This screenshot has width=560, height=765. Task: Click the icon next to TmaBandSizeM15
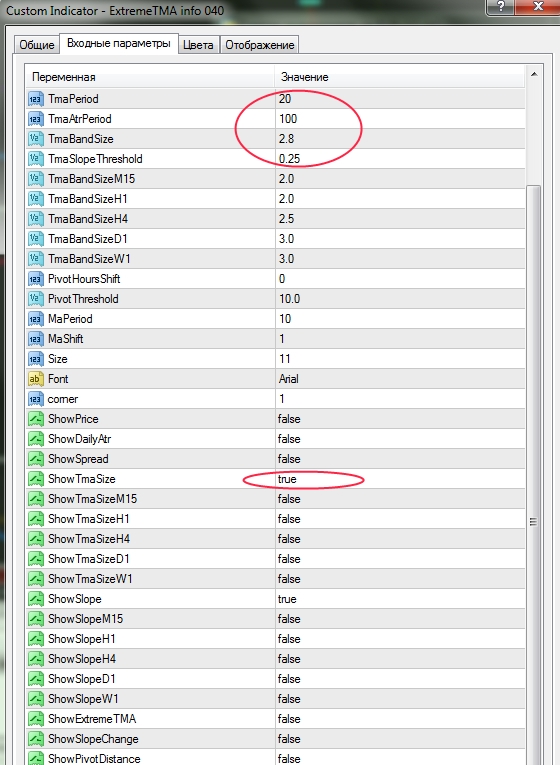click(x=36, y=179)
